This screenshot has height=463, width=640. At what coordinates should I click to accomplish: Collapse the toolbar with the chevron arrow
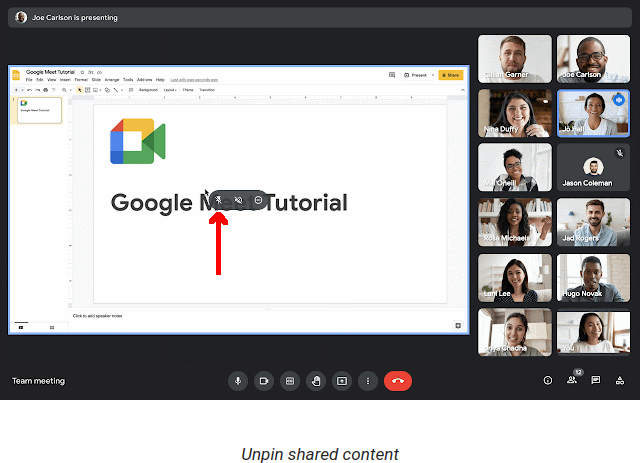pos(462,90)
